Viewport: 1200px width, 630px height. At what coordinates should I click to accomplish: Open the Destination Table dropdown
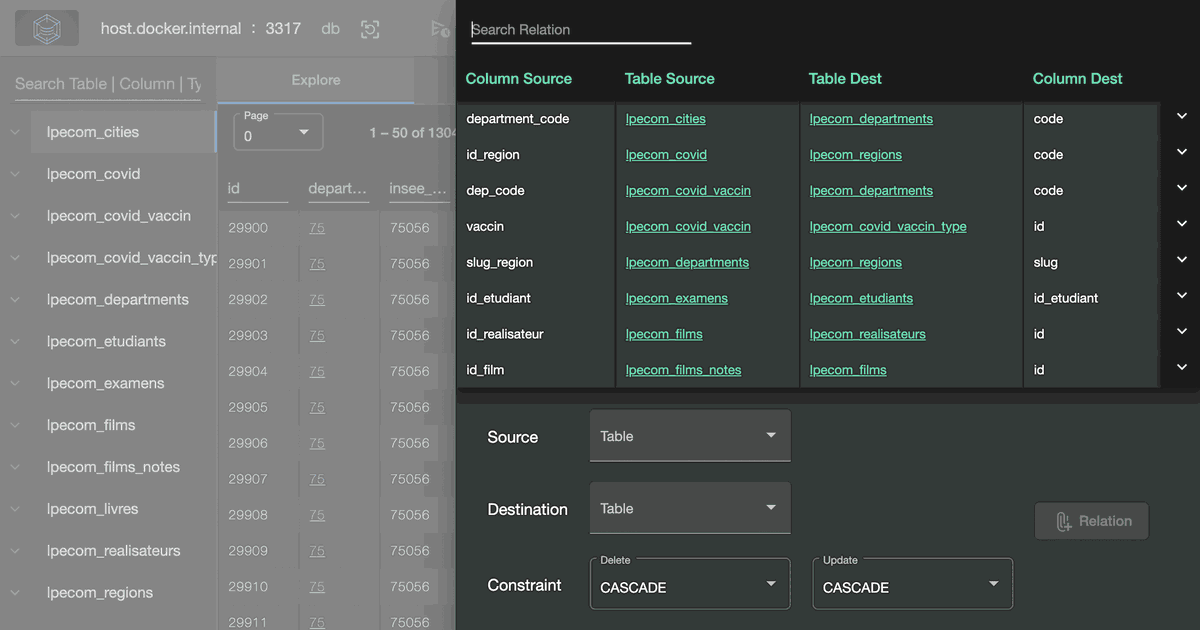click(689, 508)
